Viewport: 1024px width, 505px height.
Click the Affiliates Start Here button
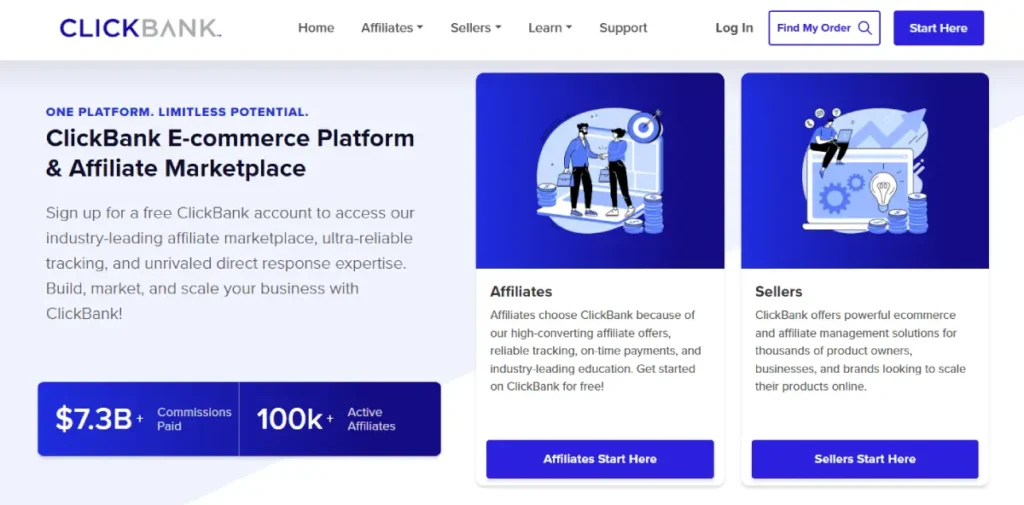[600, 459]
